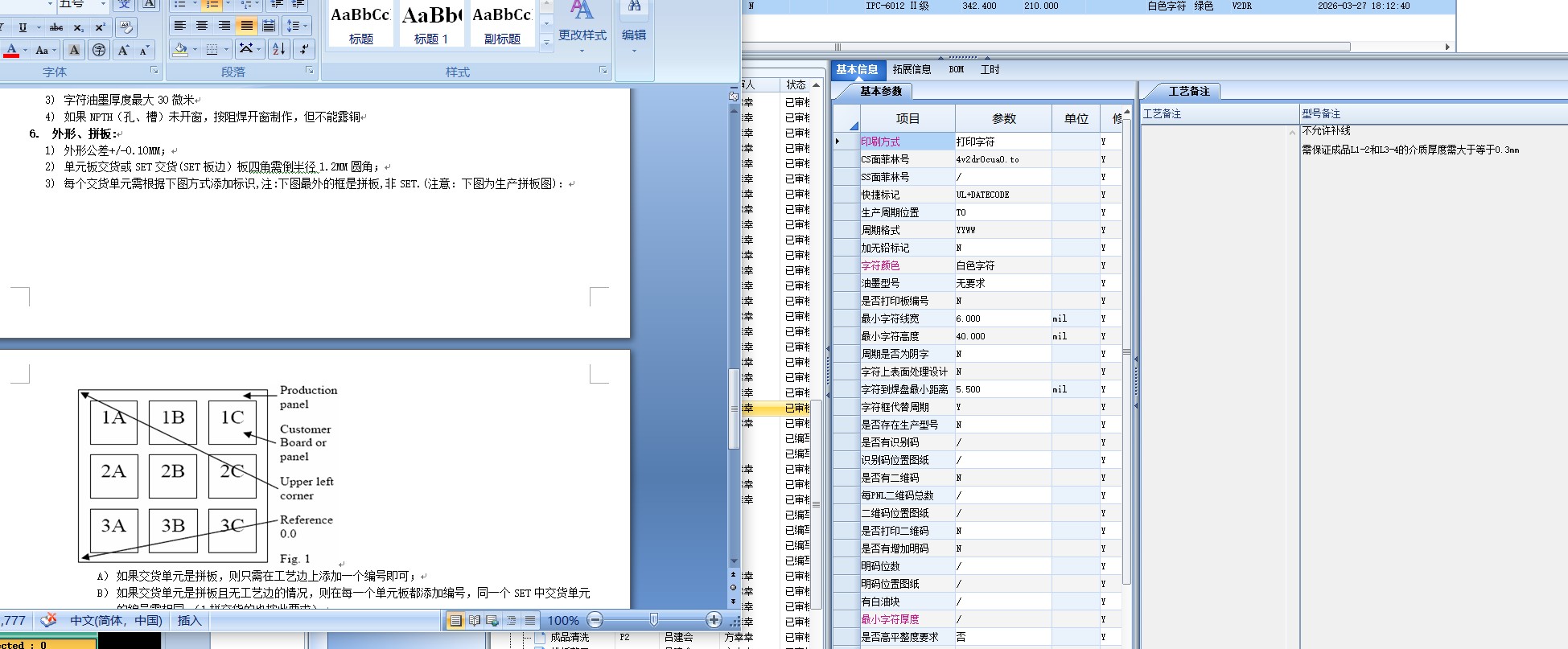The height and width of the screenshot is (649, 1568).
Task: Toggle character shading icon
Action: [x=74, y=50]
